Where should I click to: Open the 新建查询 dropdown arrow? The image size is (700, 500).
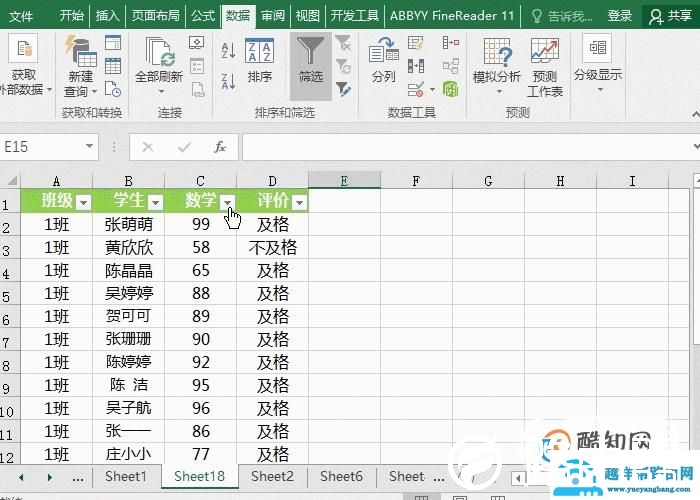coord(94,92)
